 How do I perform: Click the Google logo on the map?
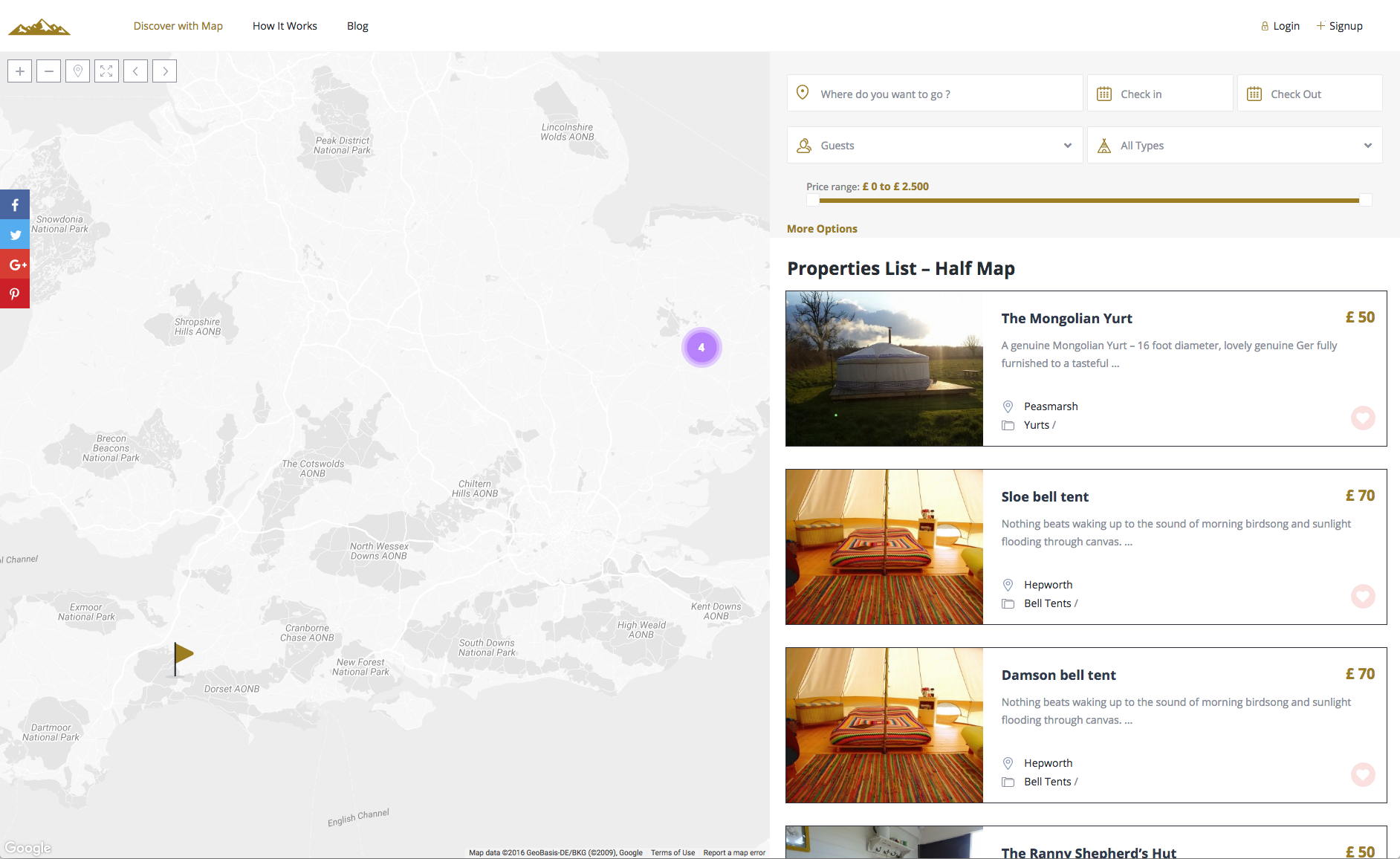click(x=27, y=848)
